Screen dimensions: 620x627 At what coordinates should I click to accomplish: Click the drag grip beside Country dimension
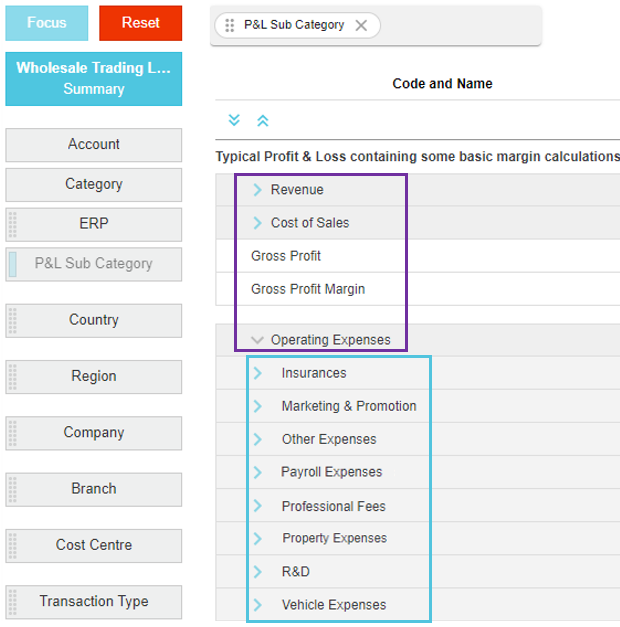click(13, 321)
